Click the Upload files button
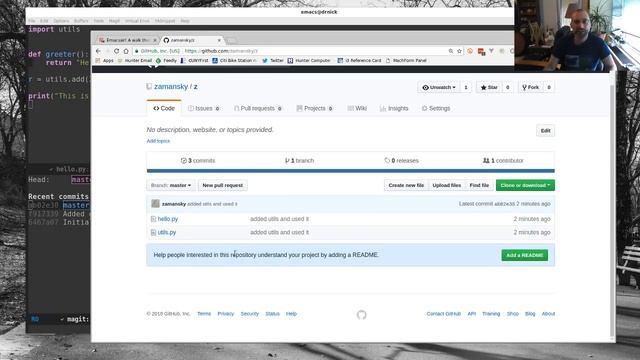 click(x=447, y=185)
